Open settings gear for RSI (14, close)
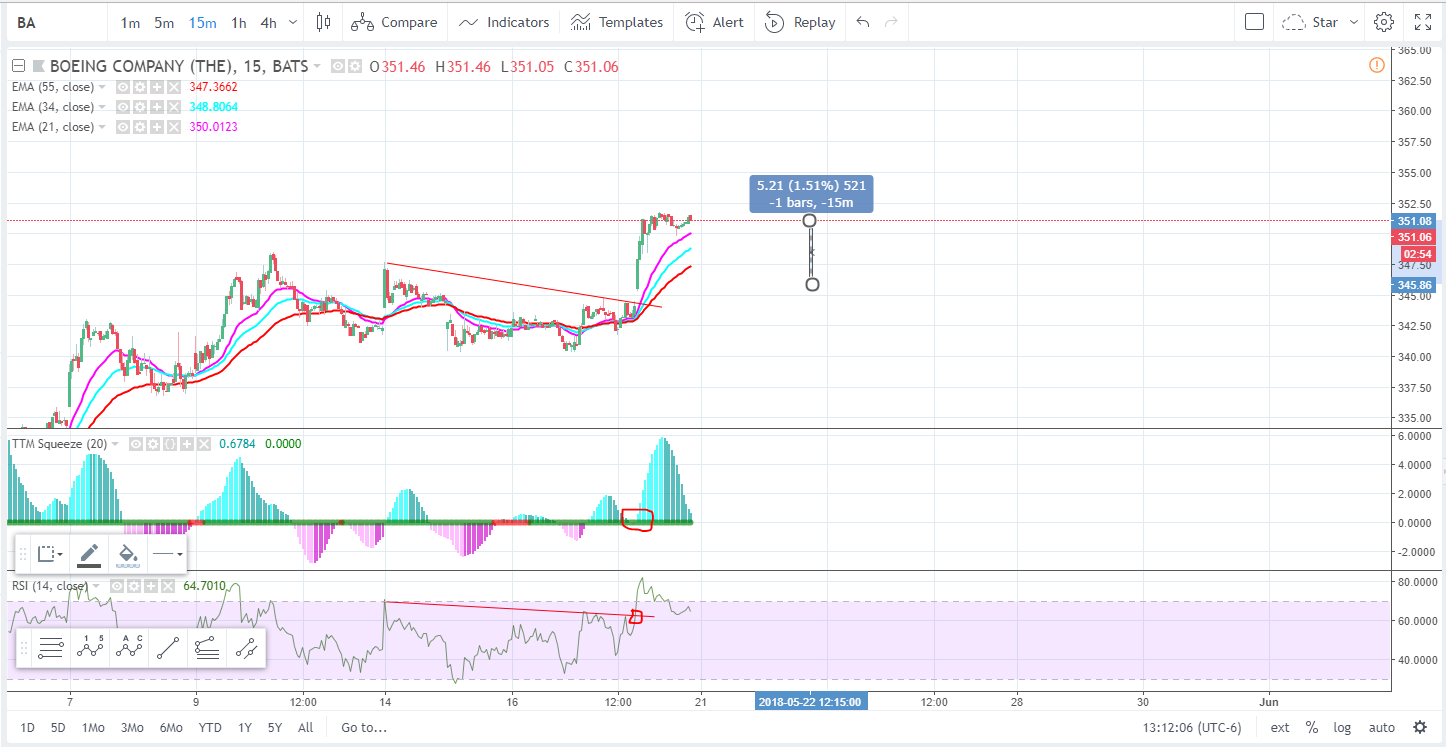 coord(134,586)
